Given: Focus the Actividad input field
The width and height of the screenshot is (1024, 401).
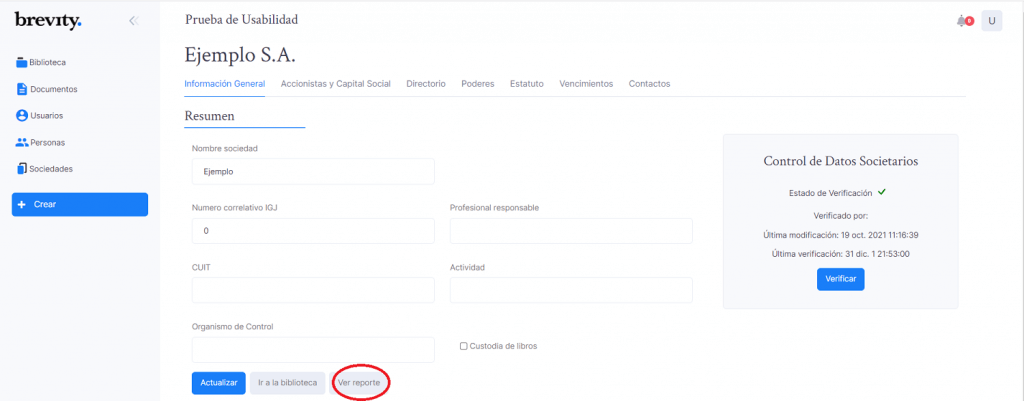Looking at the screenshot, I should tap(571, 290).
